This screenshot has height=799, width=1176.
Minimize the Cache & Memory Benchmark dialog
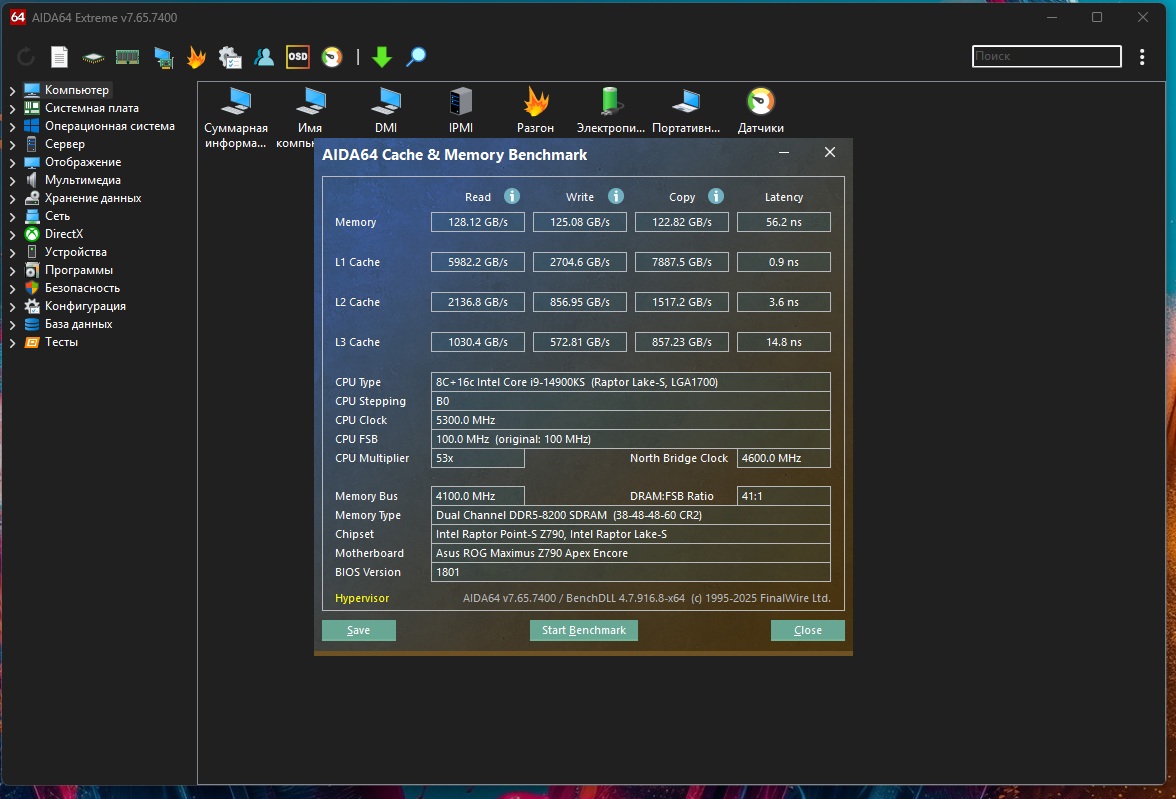tap(784, 152)
